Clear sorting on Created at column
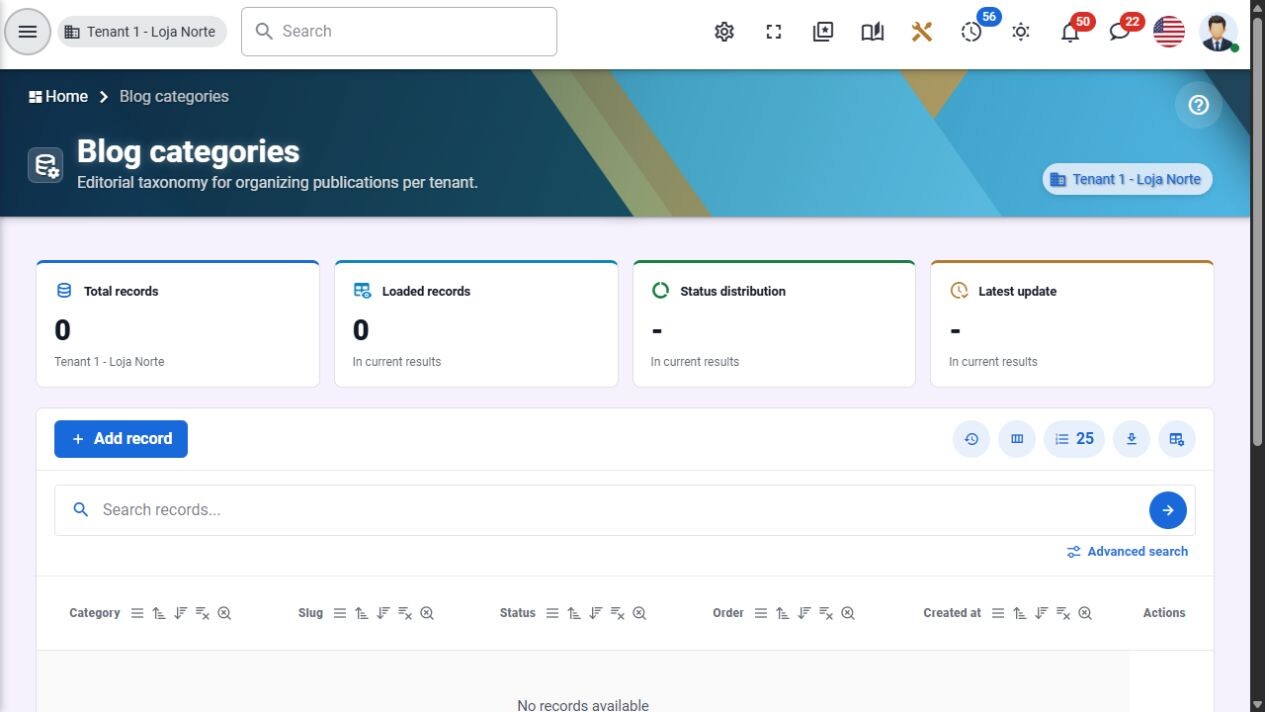This screenshot has width=1265, height=712. (x=1064, y=613)
